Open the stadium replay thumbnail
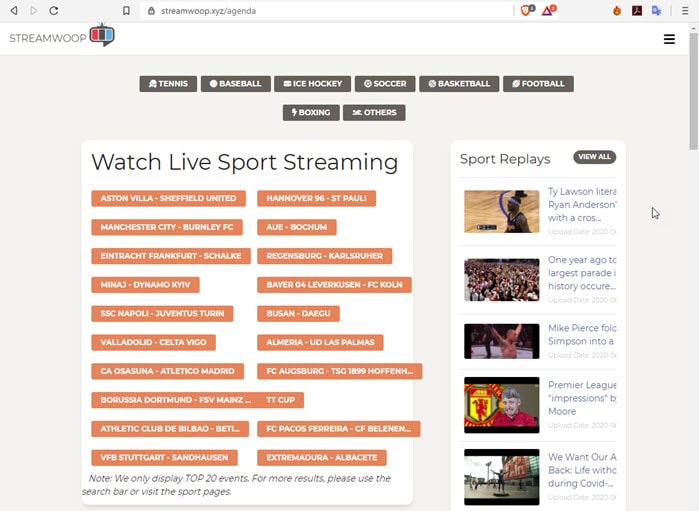 click(x=502, y=477)
